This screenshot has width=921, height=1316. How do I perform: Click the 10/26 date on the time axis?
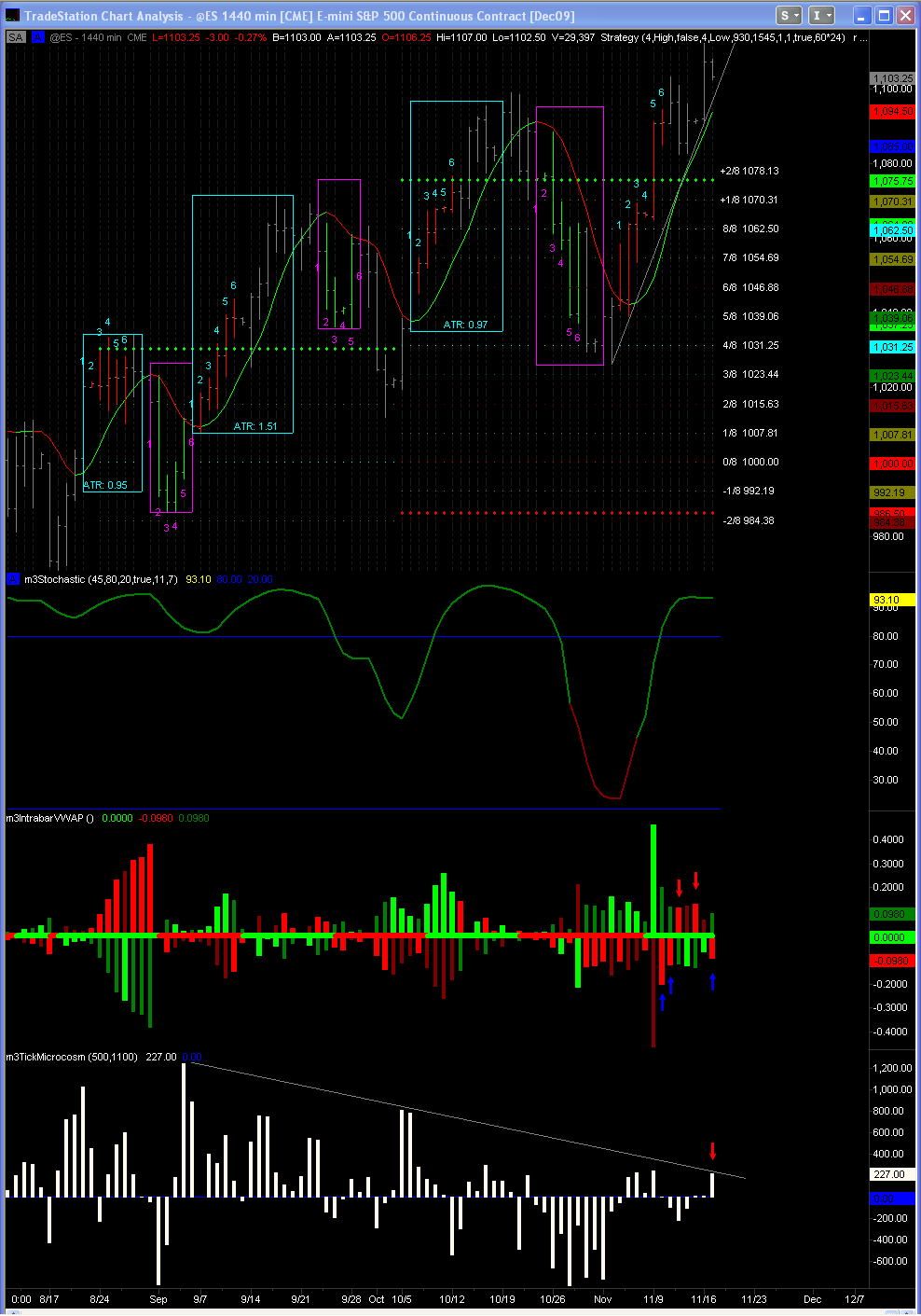point(553,1299)
